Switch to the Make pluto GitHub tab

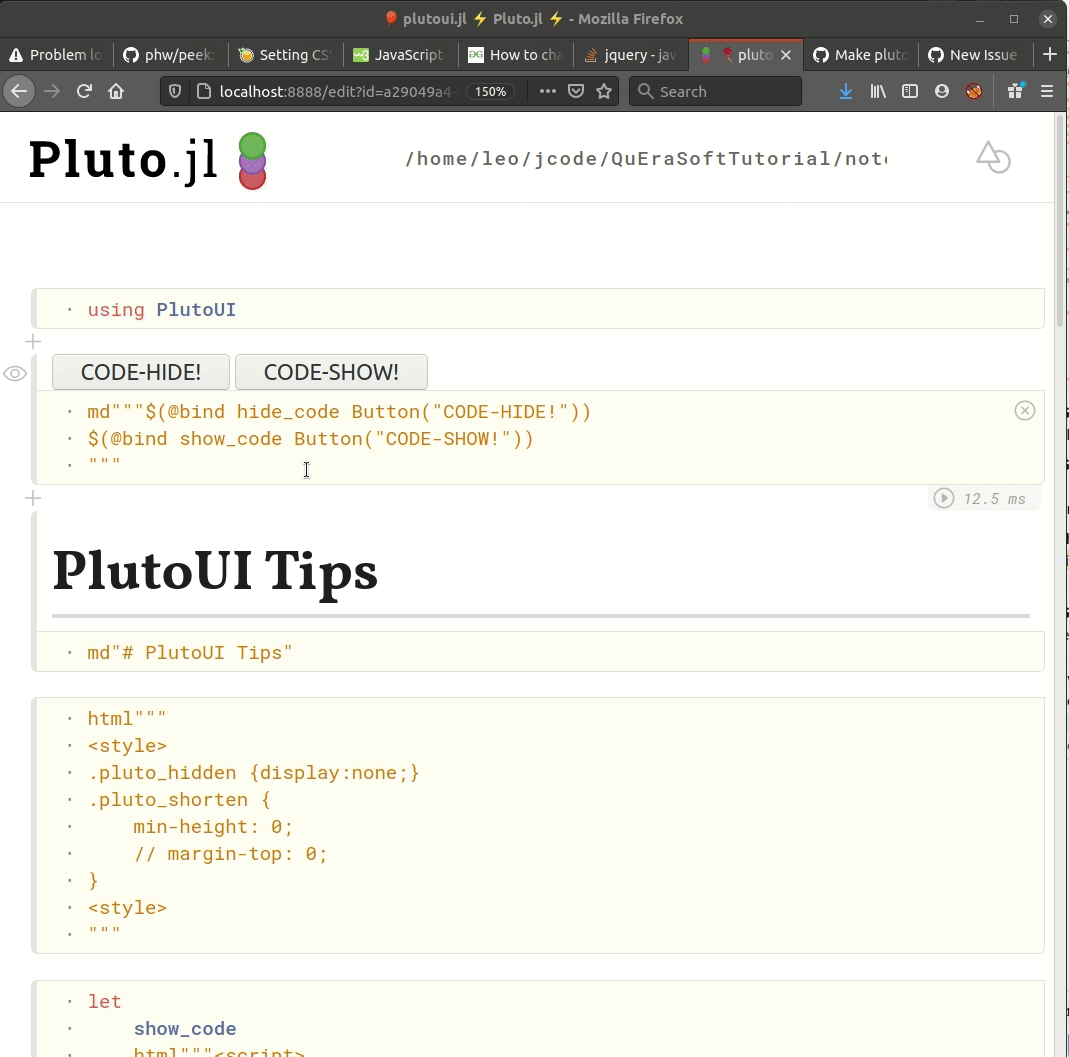point(860,55)
